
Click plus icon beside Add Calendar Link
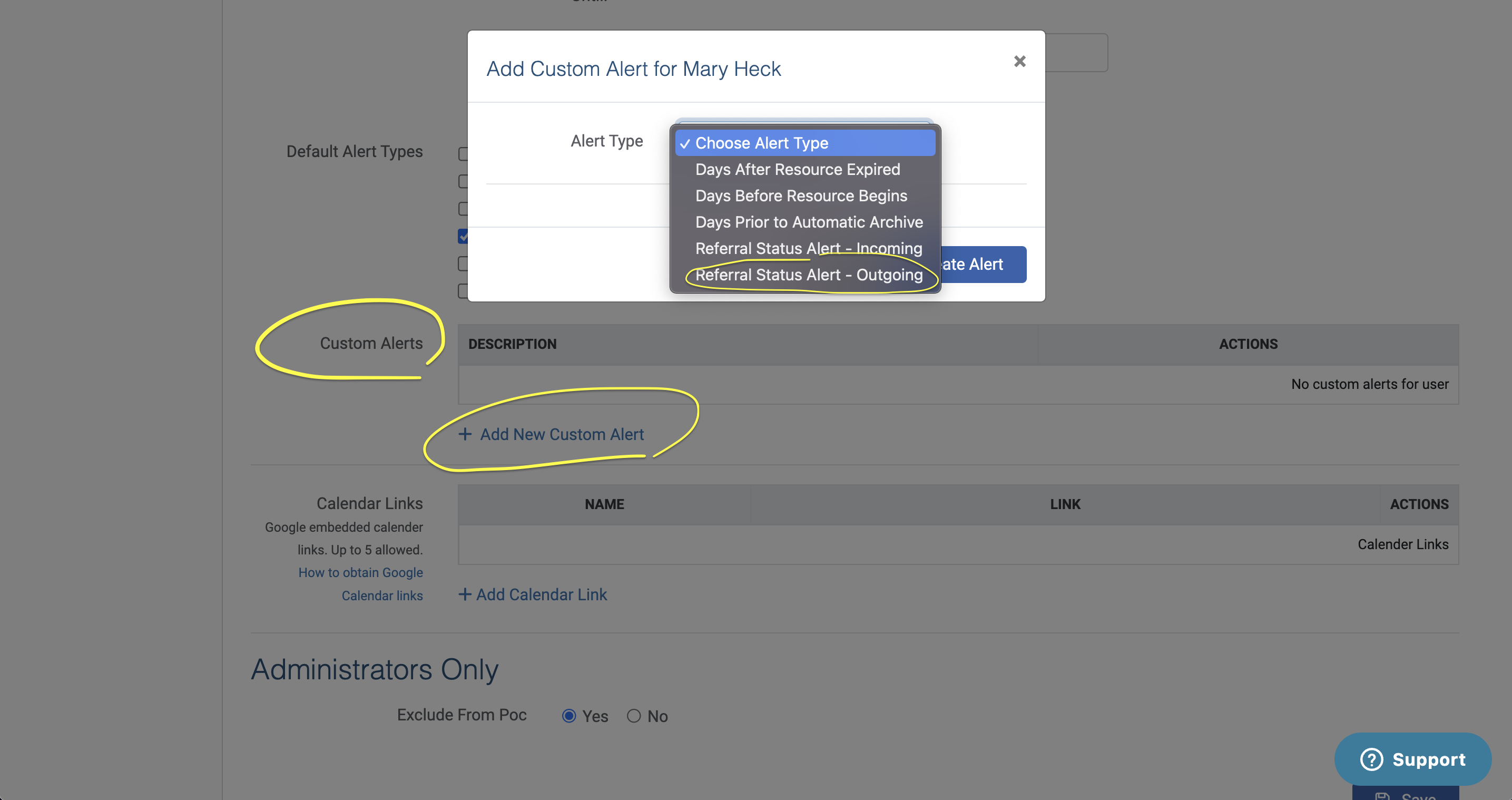coord(464,594)
